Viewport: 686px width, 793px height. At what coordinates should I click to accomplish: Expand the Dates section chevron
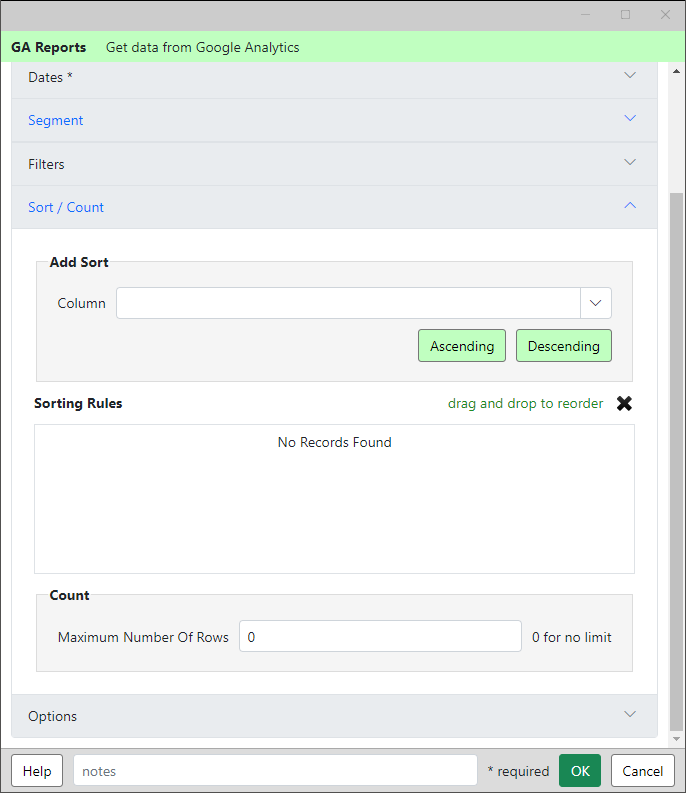tap(630, 75)
